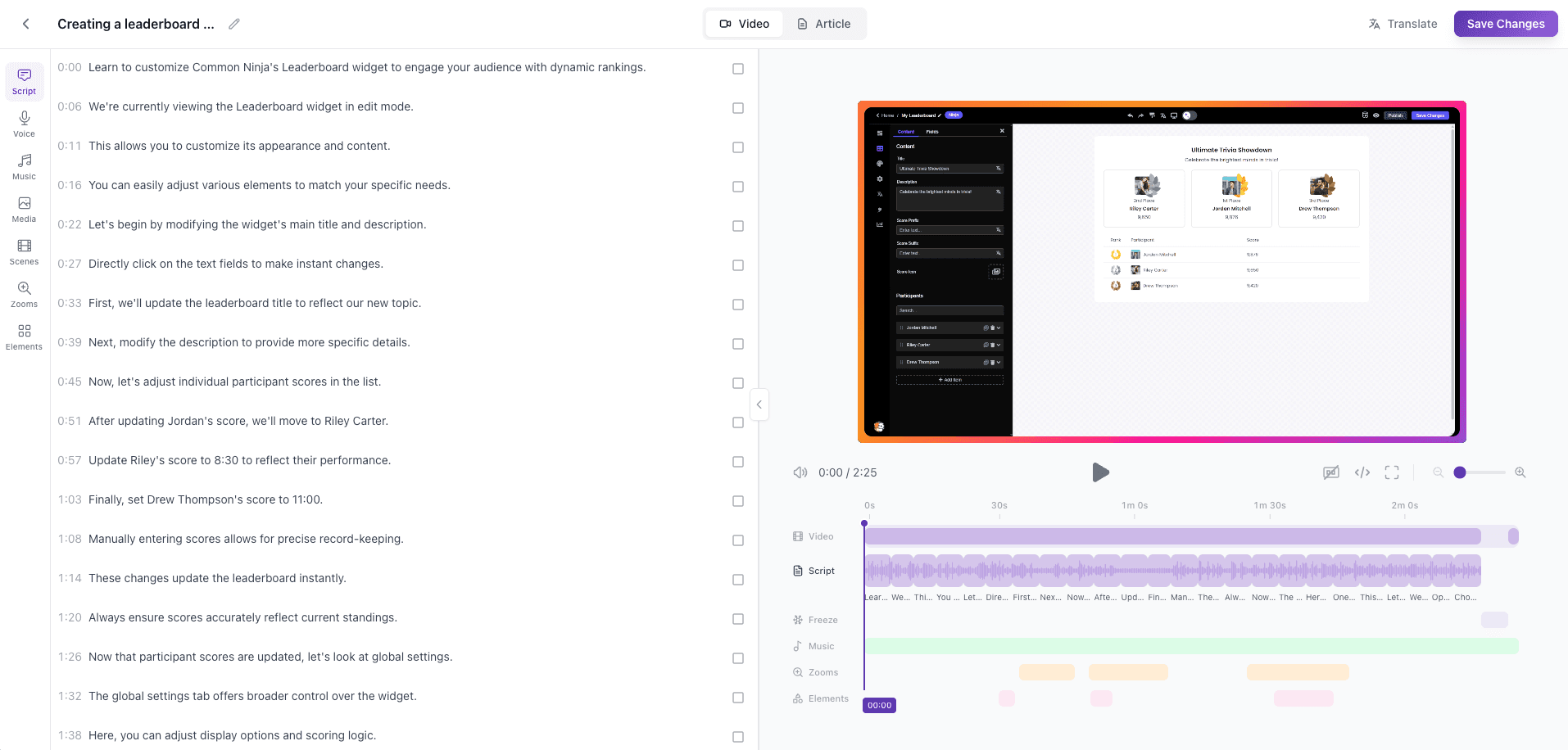This screenshot has height=750, width=1568.
Task: Collapse the script panel using the chevron
Action: 759,404
